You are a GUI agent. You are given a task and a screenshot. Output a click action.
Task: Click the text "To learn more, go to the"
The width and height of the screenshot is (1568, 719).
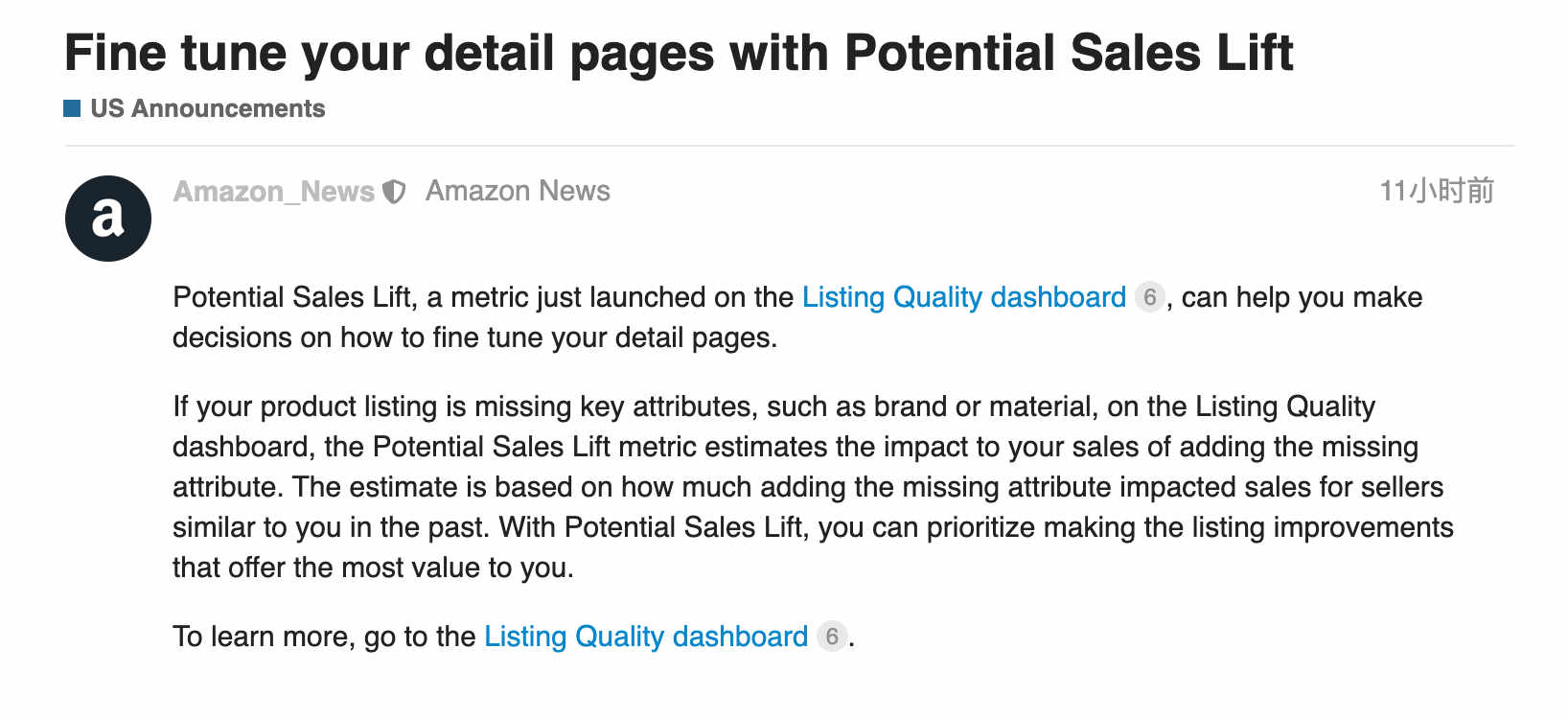(324, 637)
